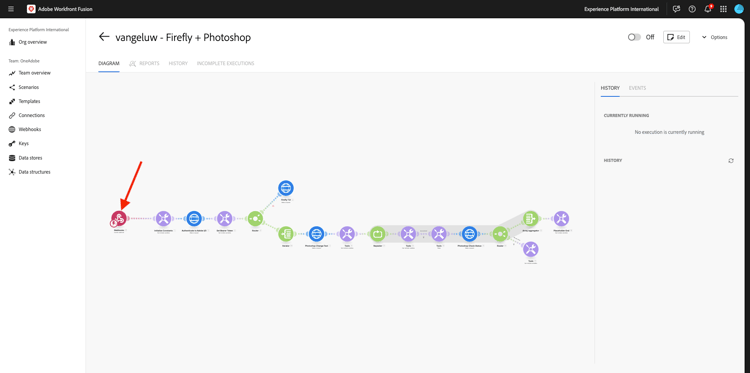Screen dimensions: 750x373
Task: Refresh the History list
Action: [731, 161]
